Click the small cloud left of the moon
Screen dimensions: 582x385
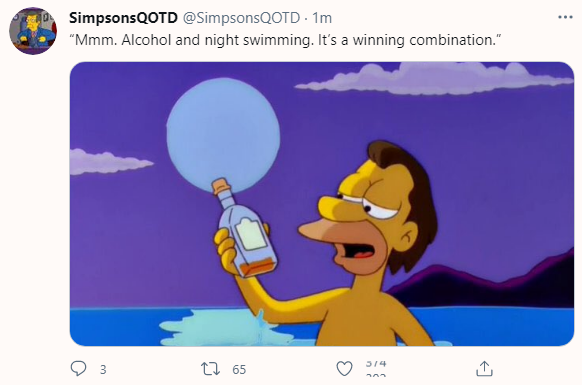[x=109, y=161]
